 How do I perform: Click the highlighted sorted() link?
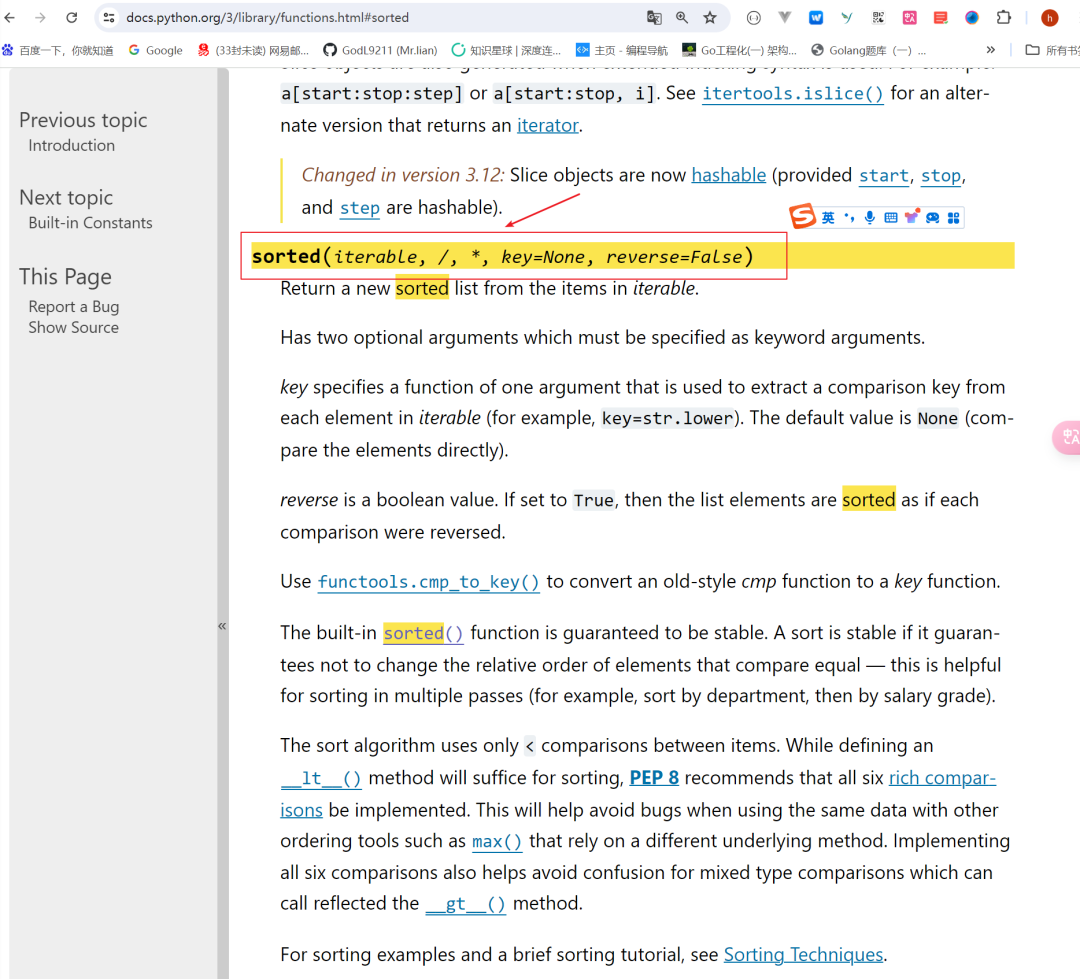tap(424, 632)
